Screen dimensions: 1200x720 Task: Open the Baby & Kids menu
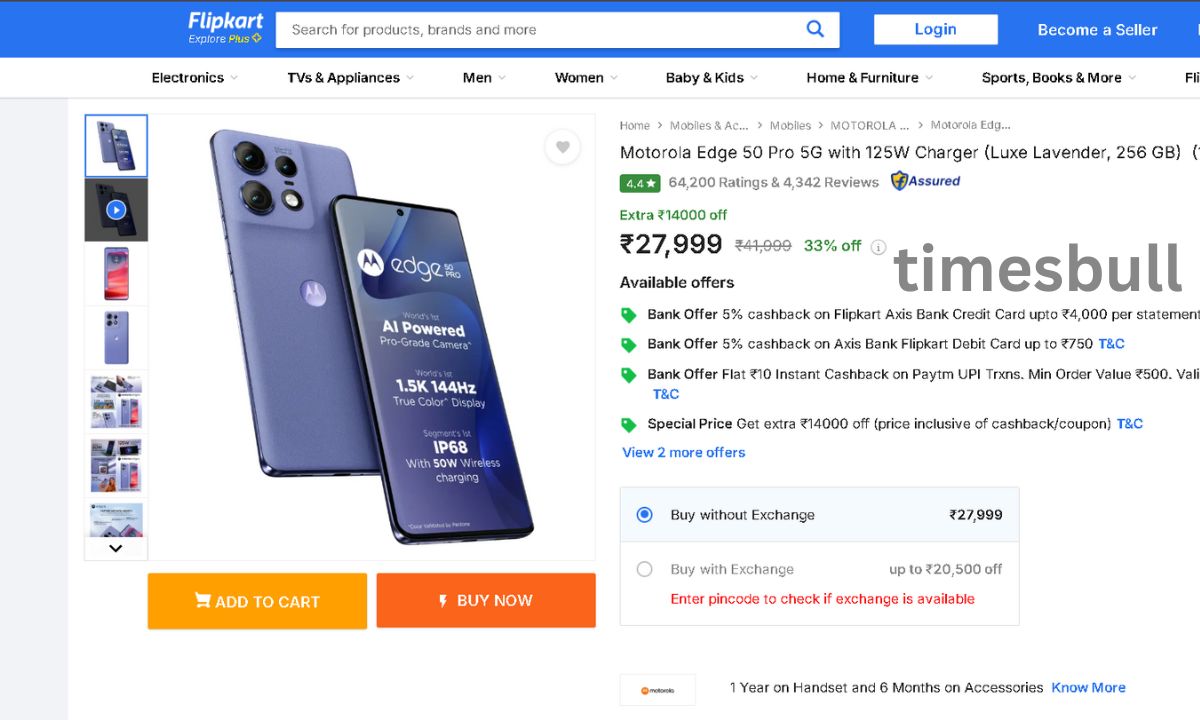711,78
